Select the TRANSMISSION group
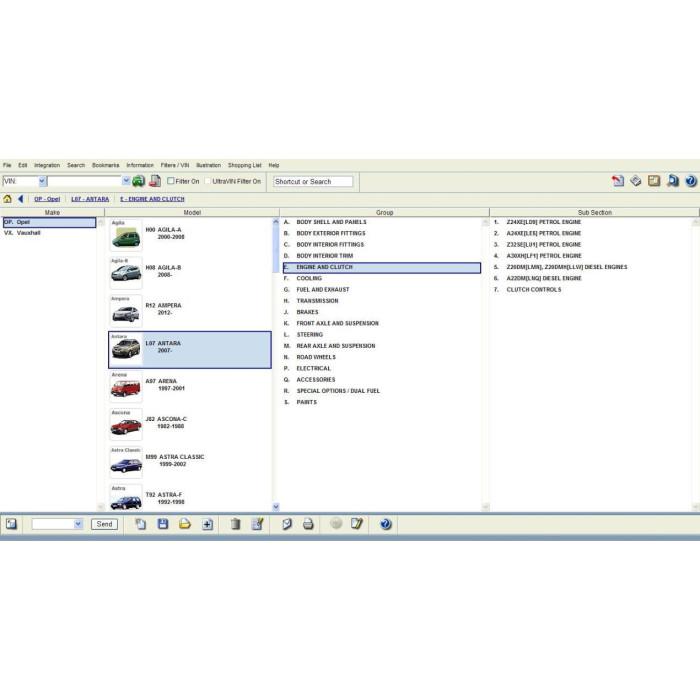 click(317, 301)
